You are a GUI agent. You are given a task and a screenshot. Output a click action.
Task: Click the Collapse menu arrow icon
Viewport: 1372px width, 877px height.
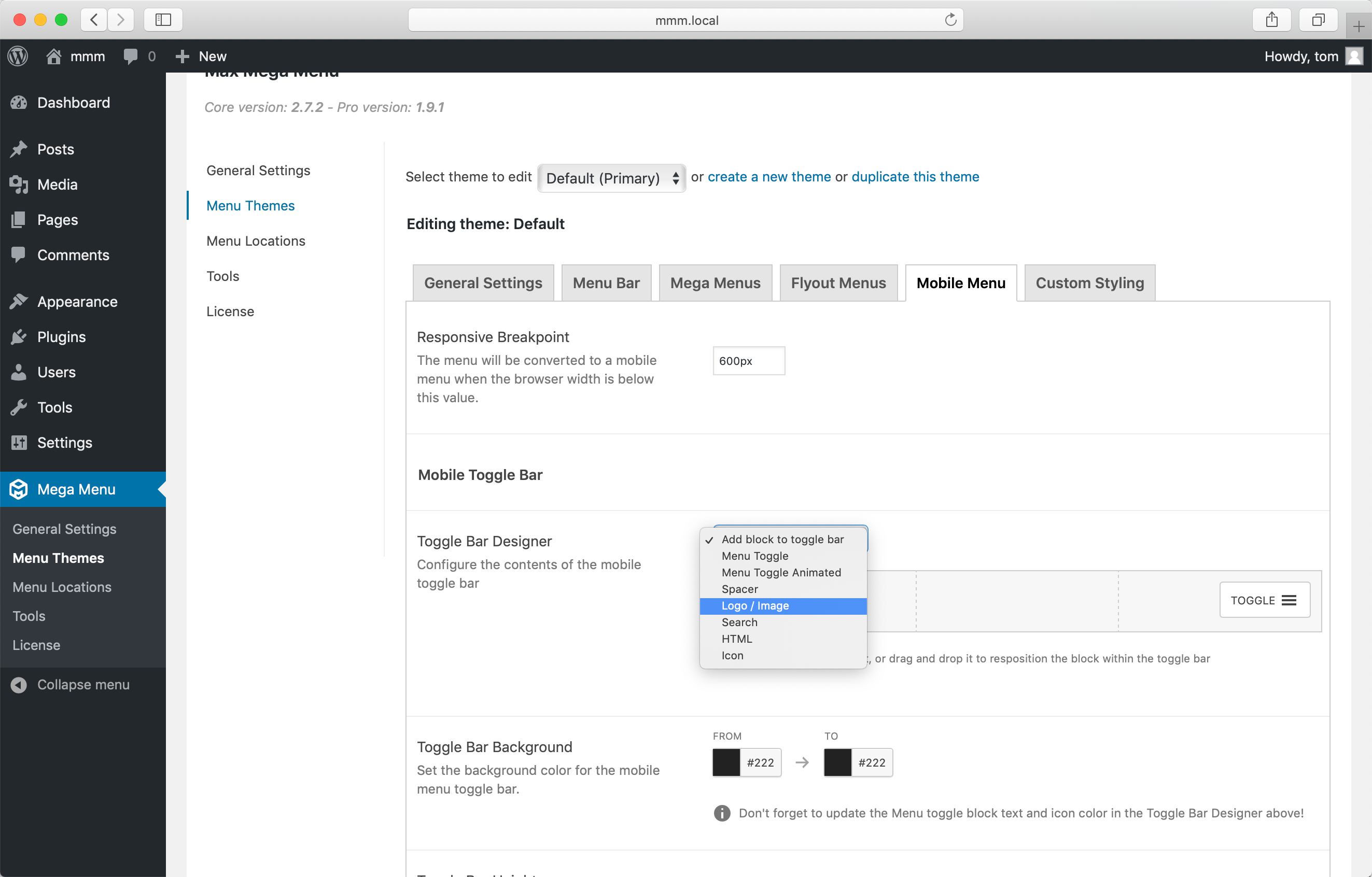[x=19, y=685]
